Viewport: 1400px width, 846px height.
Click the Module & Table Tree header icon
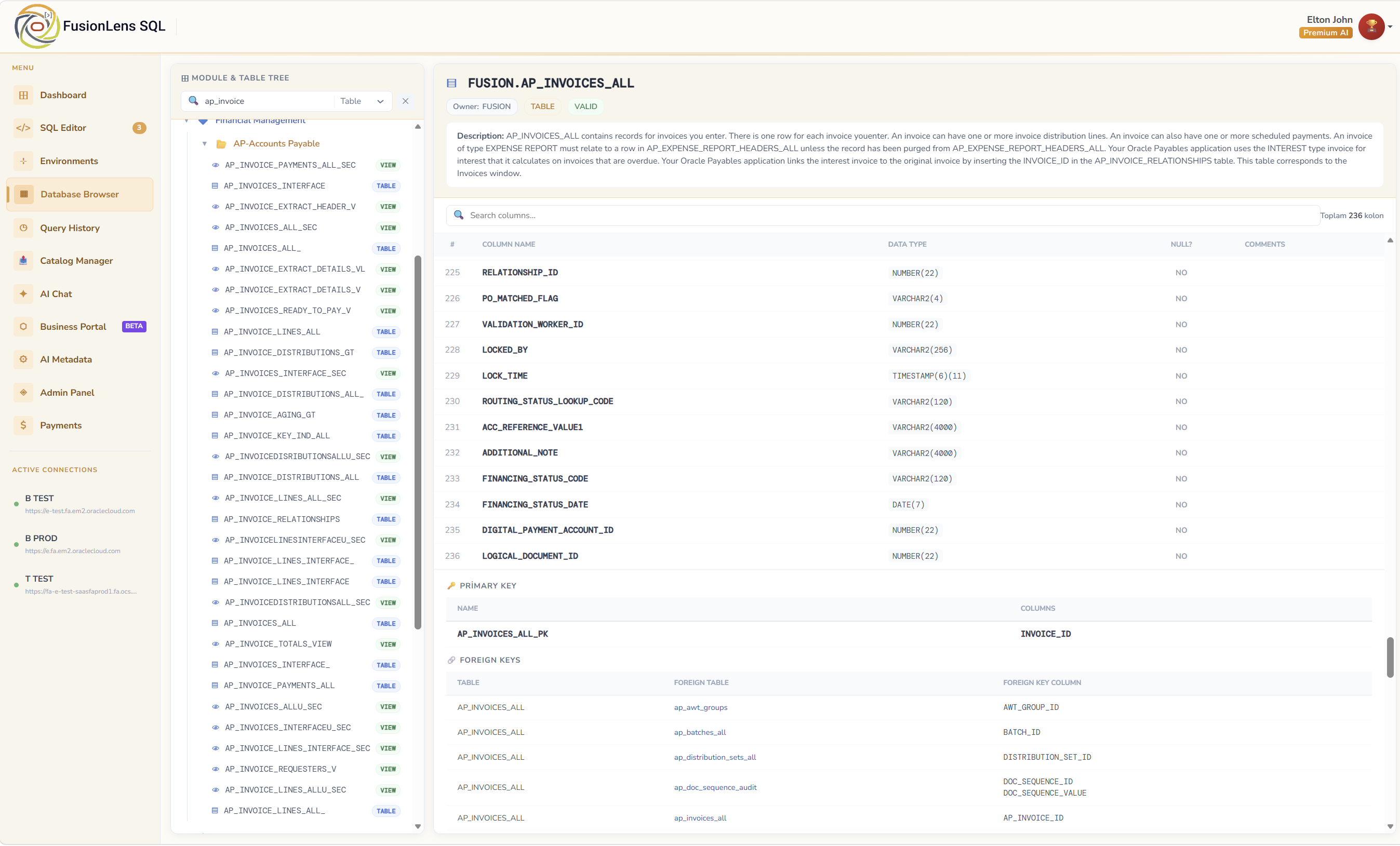tap(184, 78)
